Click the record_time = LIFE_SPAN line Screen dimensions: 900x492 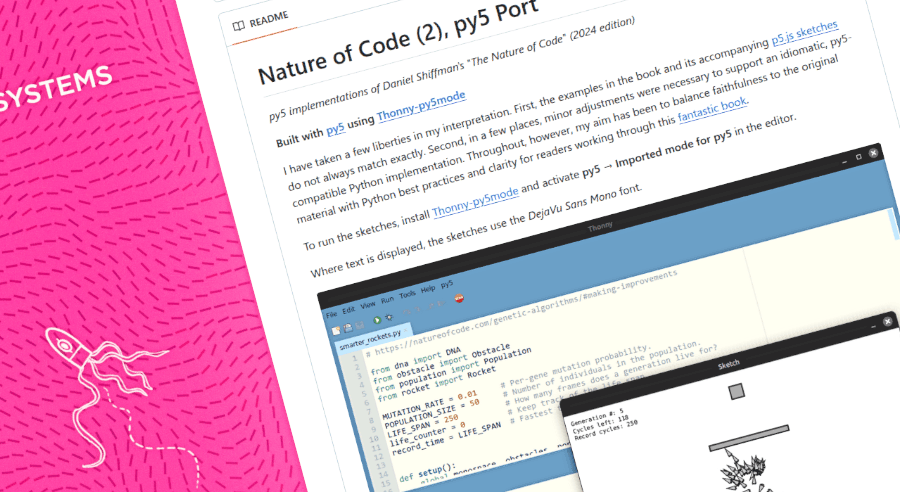[x=447, y=439]
